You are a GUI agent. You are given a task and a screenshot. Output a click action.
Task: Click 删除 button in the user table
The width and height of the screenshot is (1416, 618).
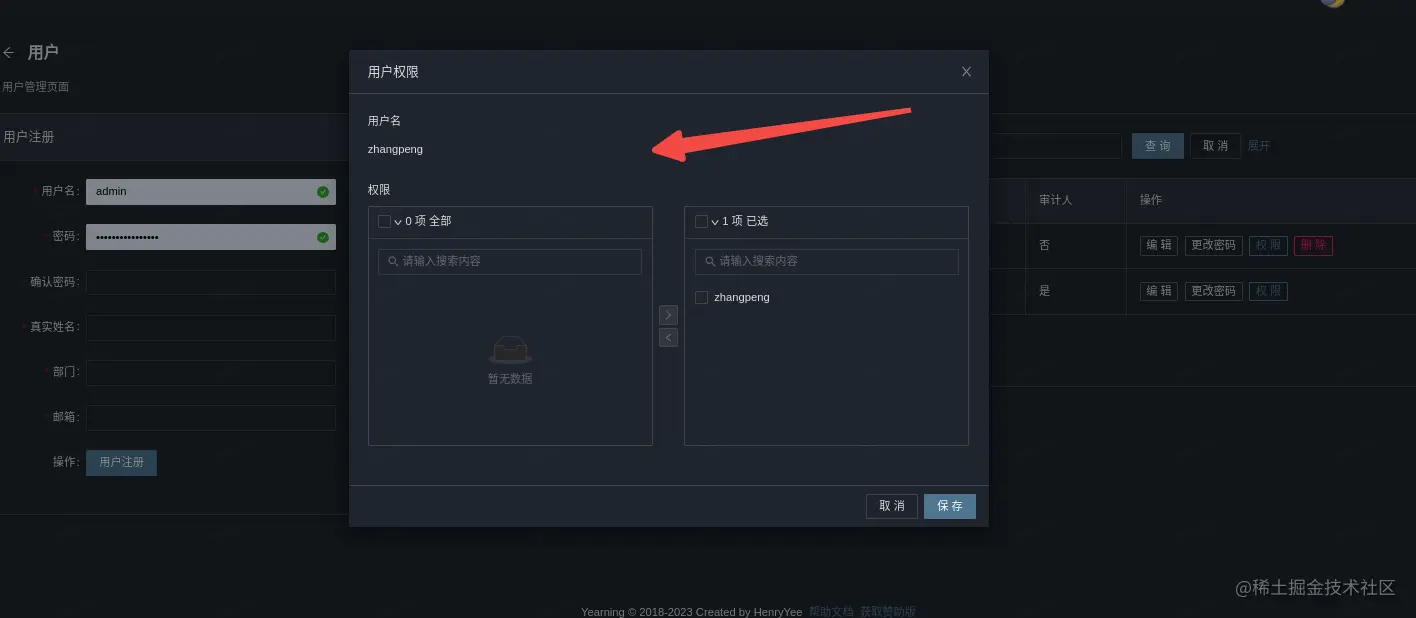click(x=1313, y=245)
